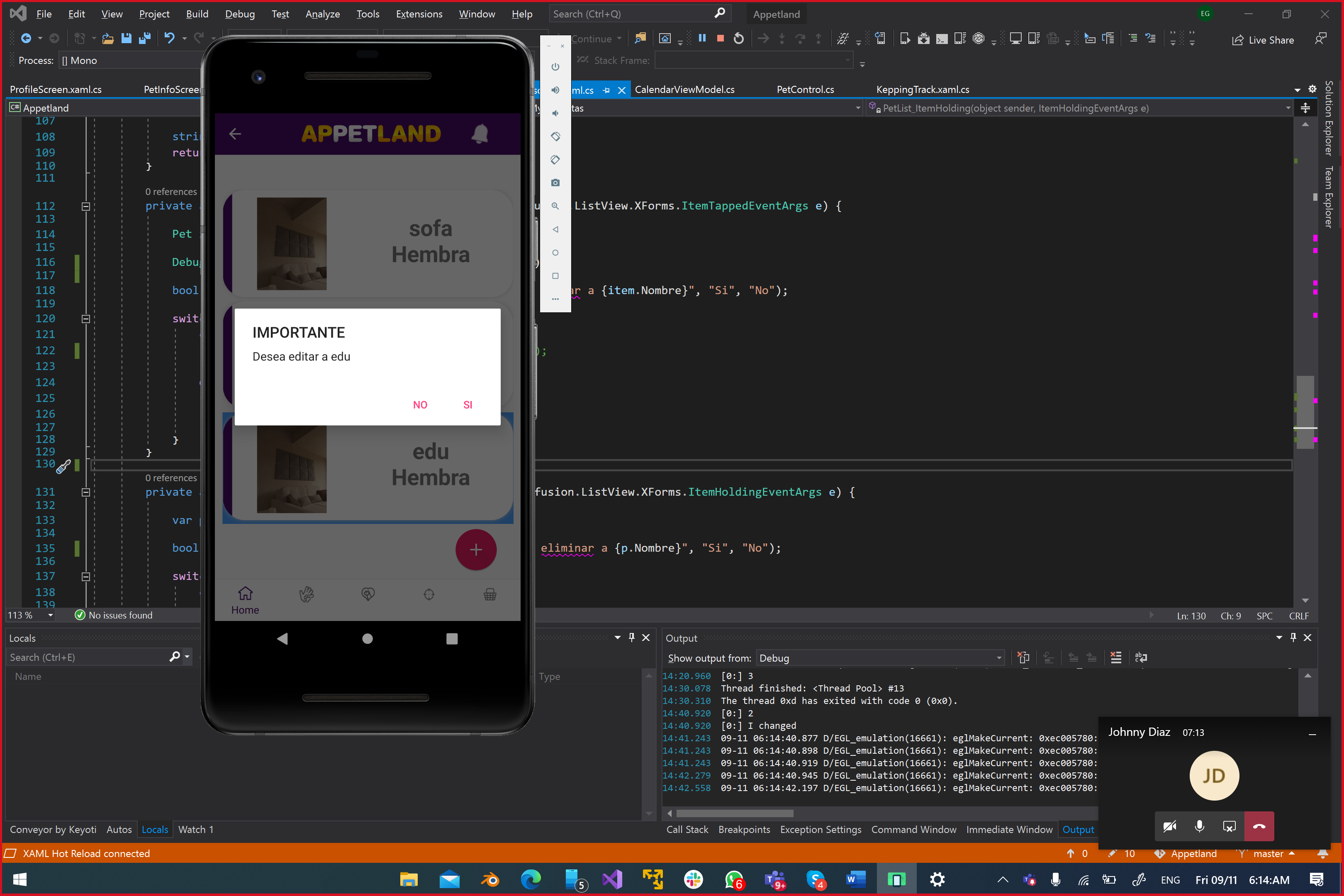The width and height of the screenshot is (1344, 896).
Task: Tap the back arrow in Appetland header
Action: (x=235, y=134)
